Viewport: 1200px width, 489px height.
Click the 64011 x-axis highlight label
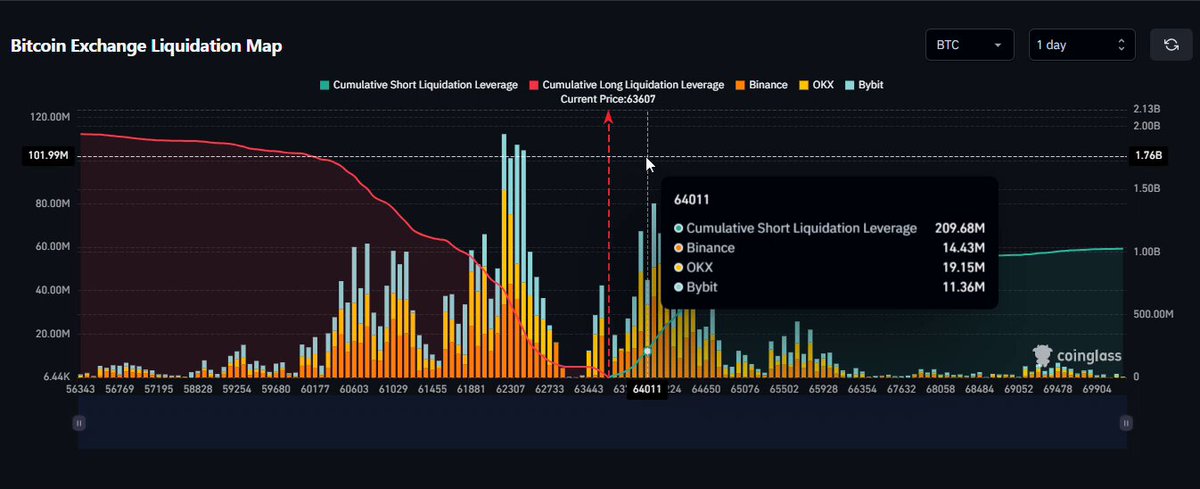(648, 390)
